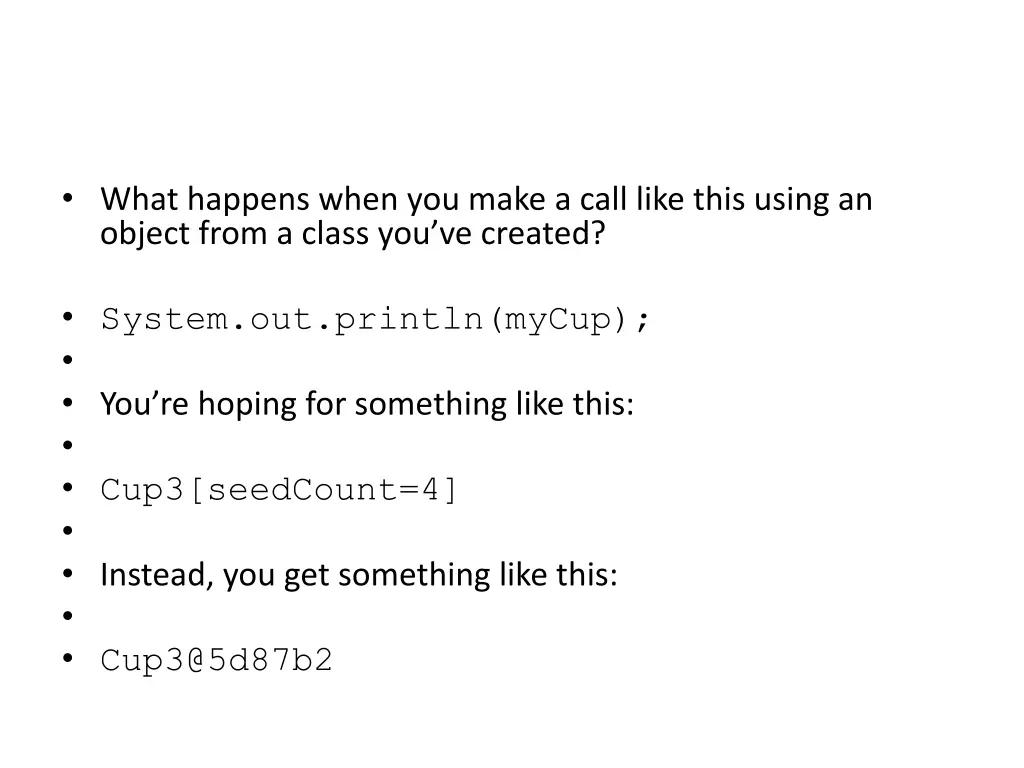This screenshot has height=768, width=1024.
Task: Click the bullet before "You're hoping for"
Action: coord(68,402)
